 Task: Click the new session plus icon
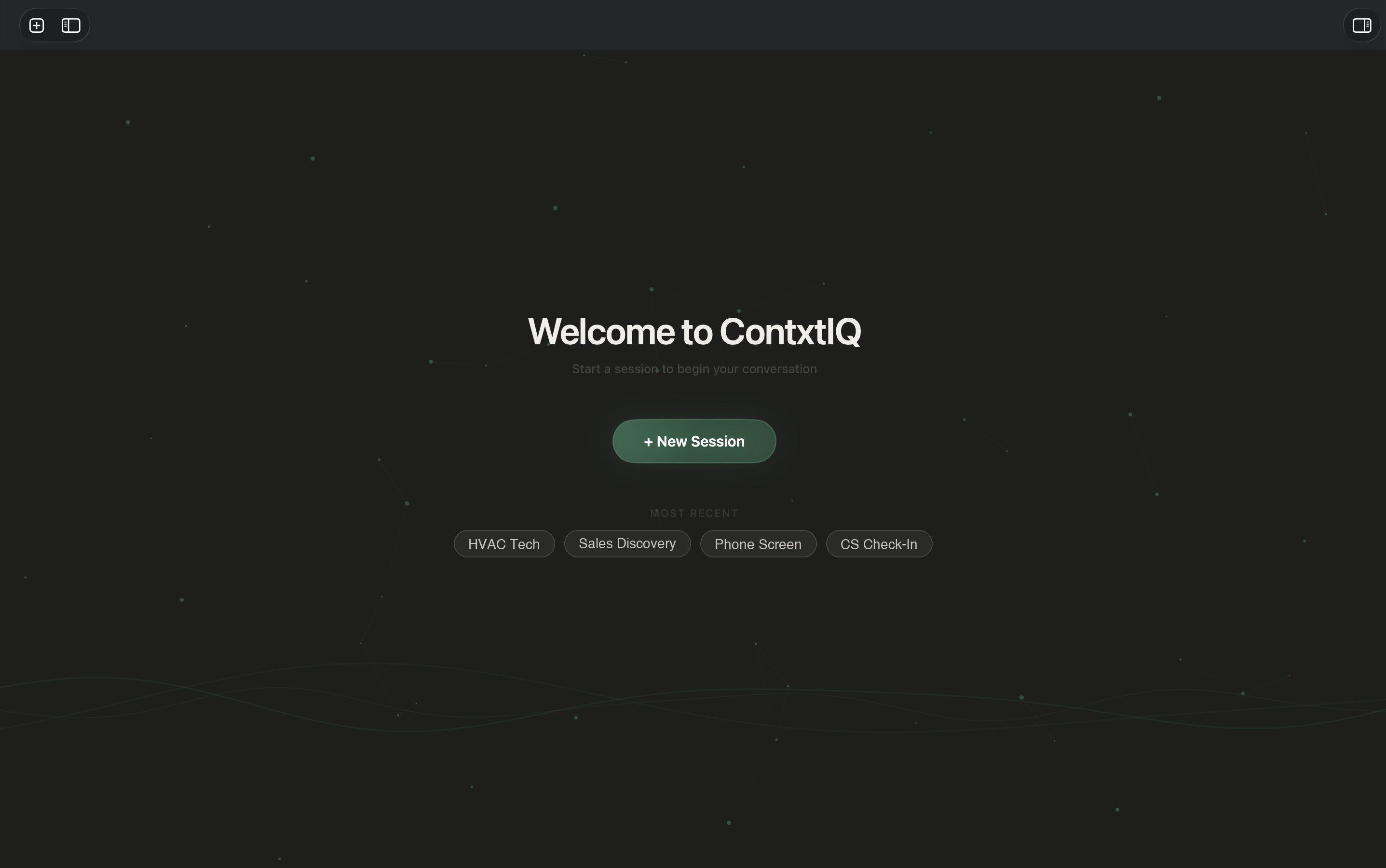[x=37, y=25]
